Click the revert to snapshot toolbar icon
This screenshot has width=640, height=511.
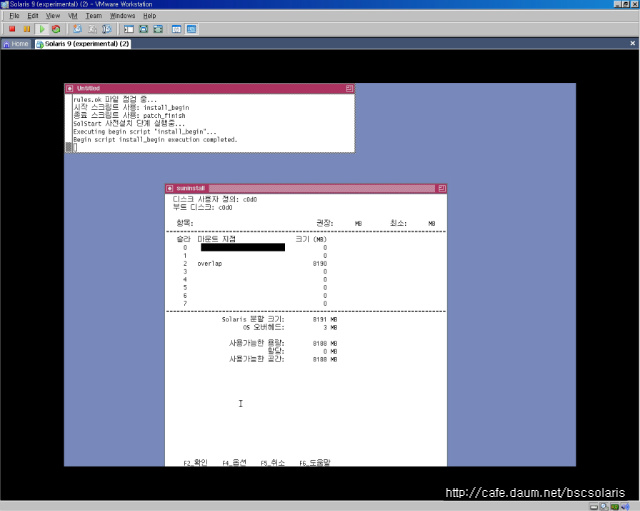point(92,29)
